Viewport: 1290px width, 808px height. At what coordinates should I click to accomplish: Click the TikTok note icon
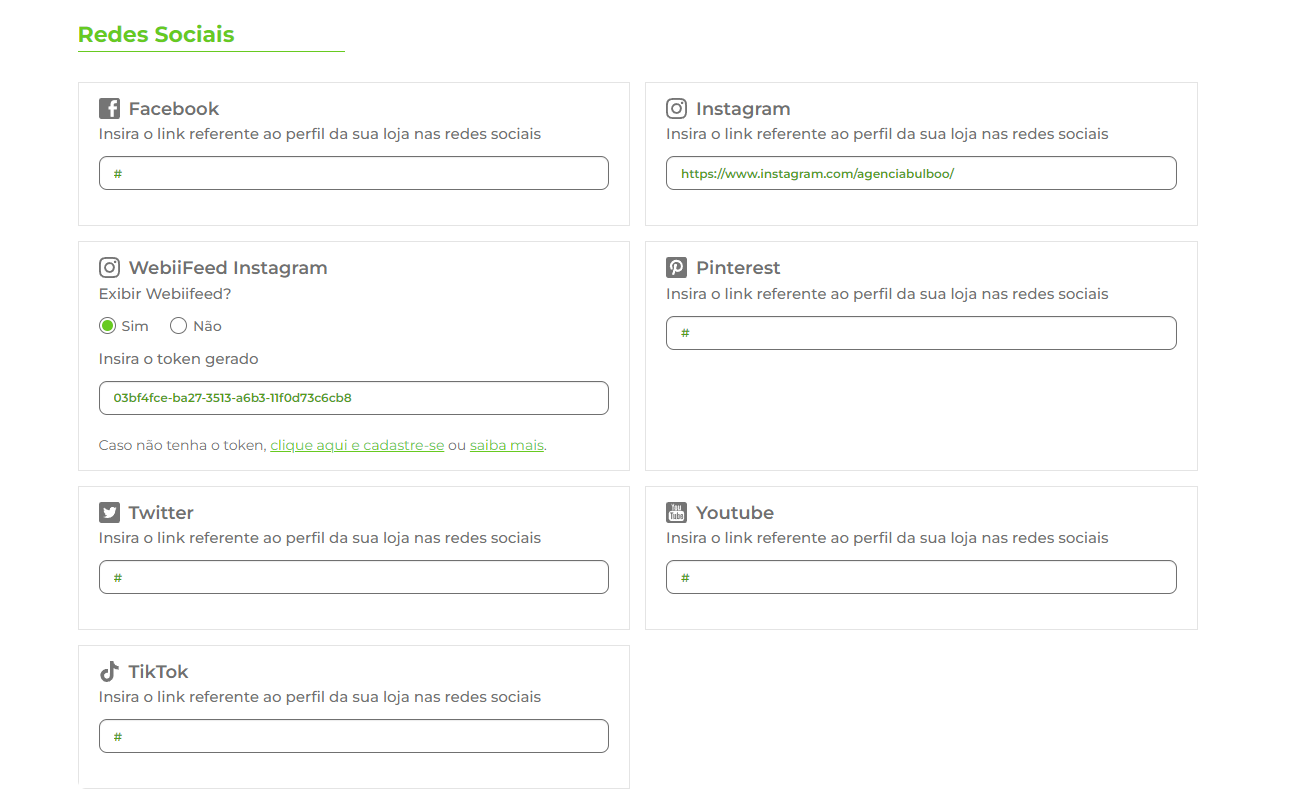(x=109, y=672)
